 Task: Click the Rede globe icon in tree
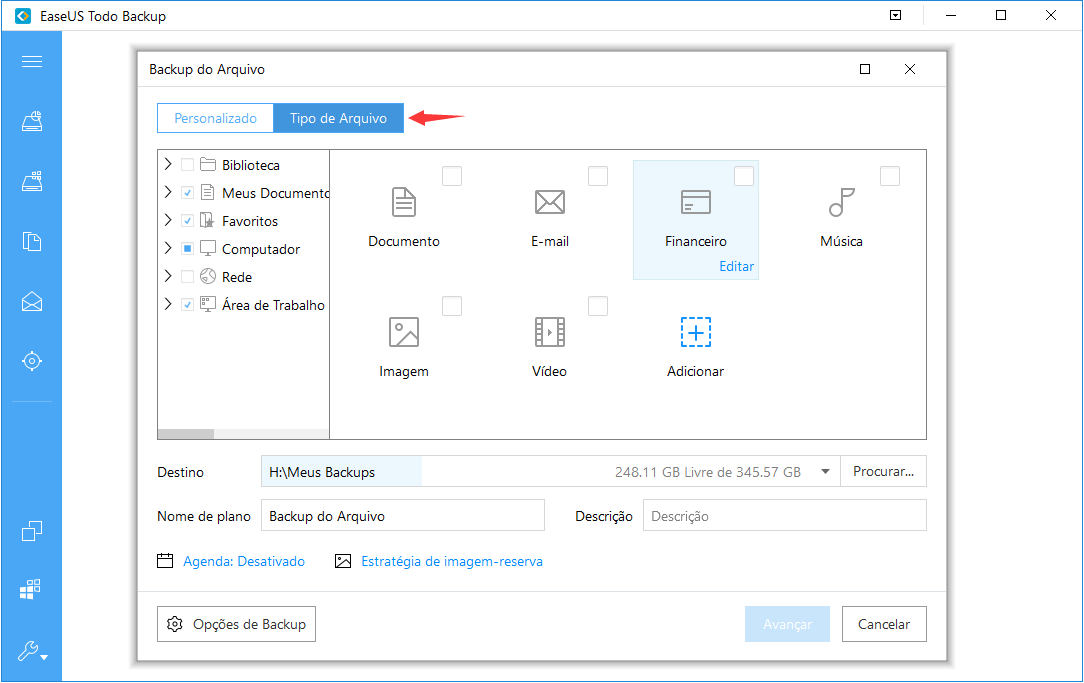(208, 277)
